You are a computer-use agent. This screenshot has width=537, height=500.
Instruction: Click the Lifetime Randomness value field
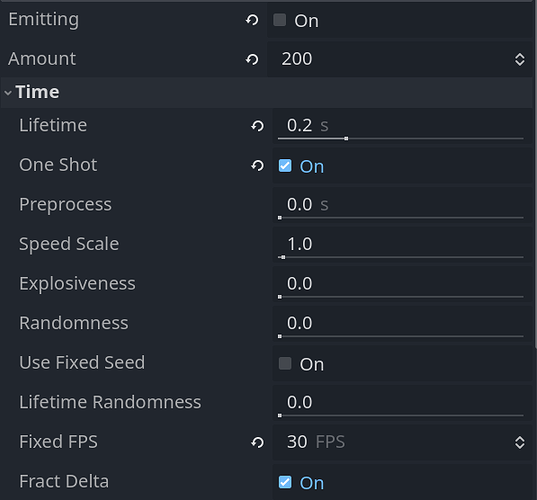pyautogui.click(x=402, y=404)
